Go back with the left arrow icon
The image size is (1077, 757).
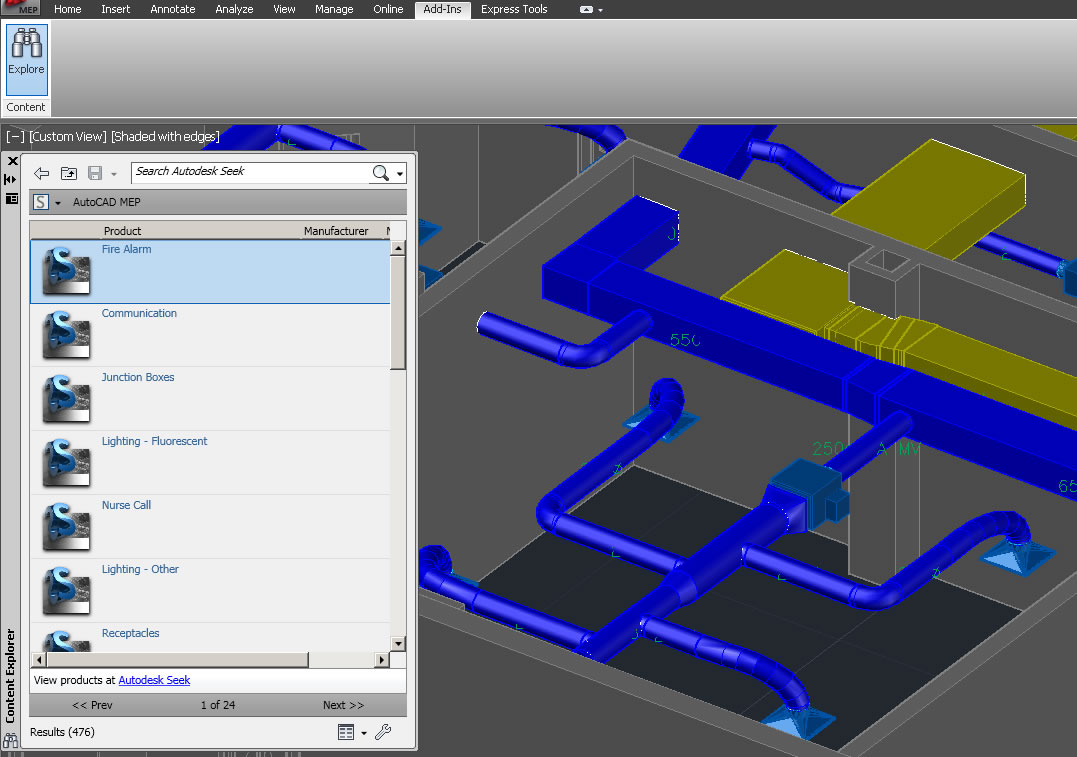(41, 173)
